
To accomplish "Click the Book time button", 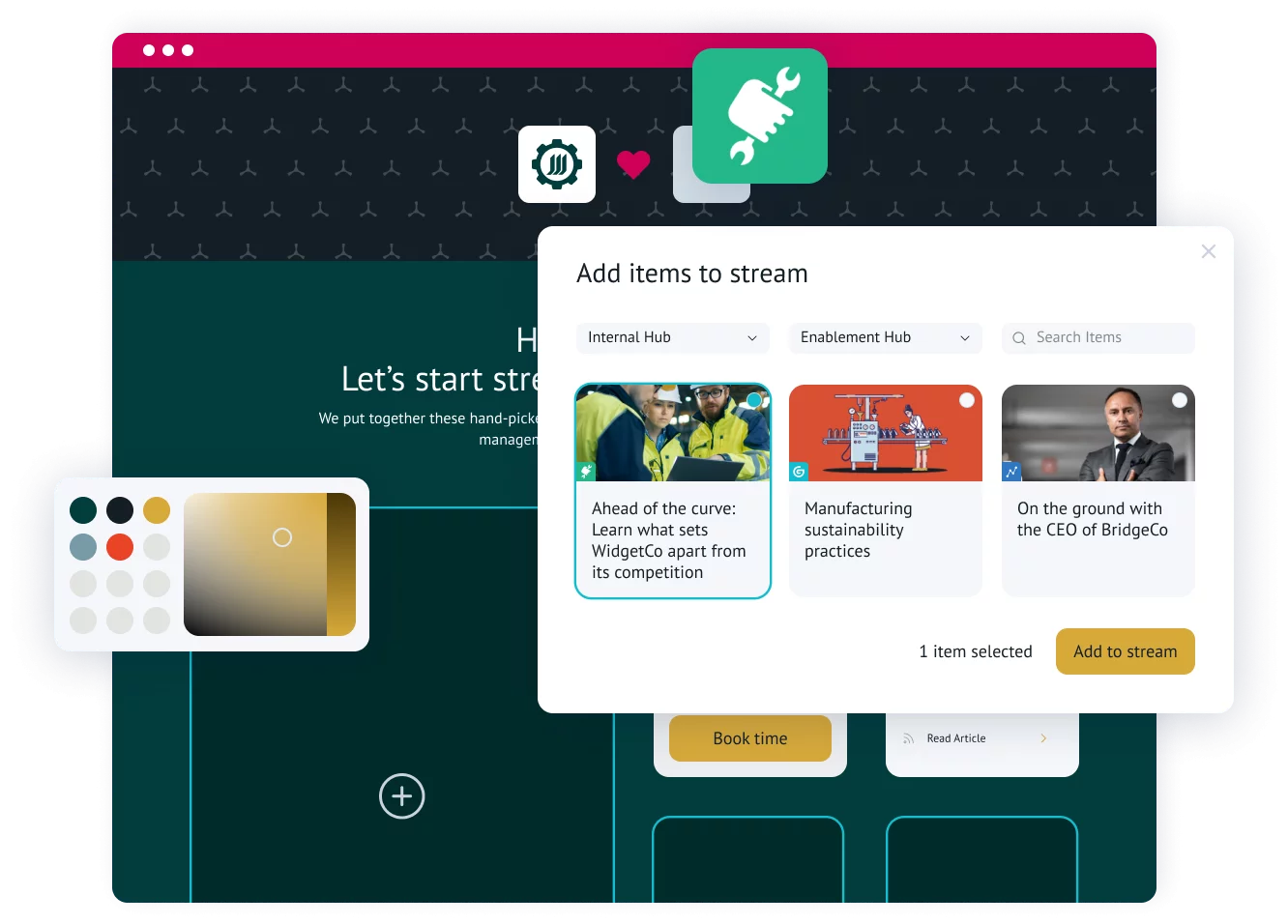I will (x=750, y=738).
